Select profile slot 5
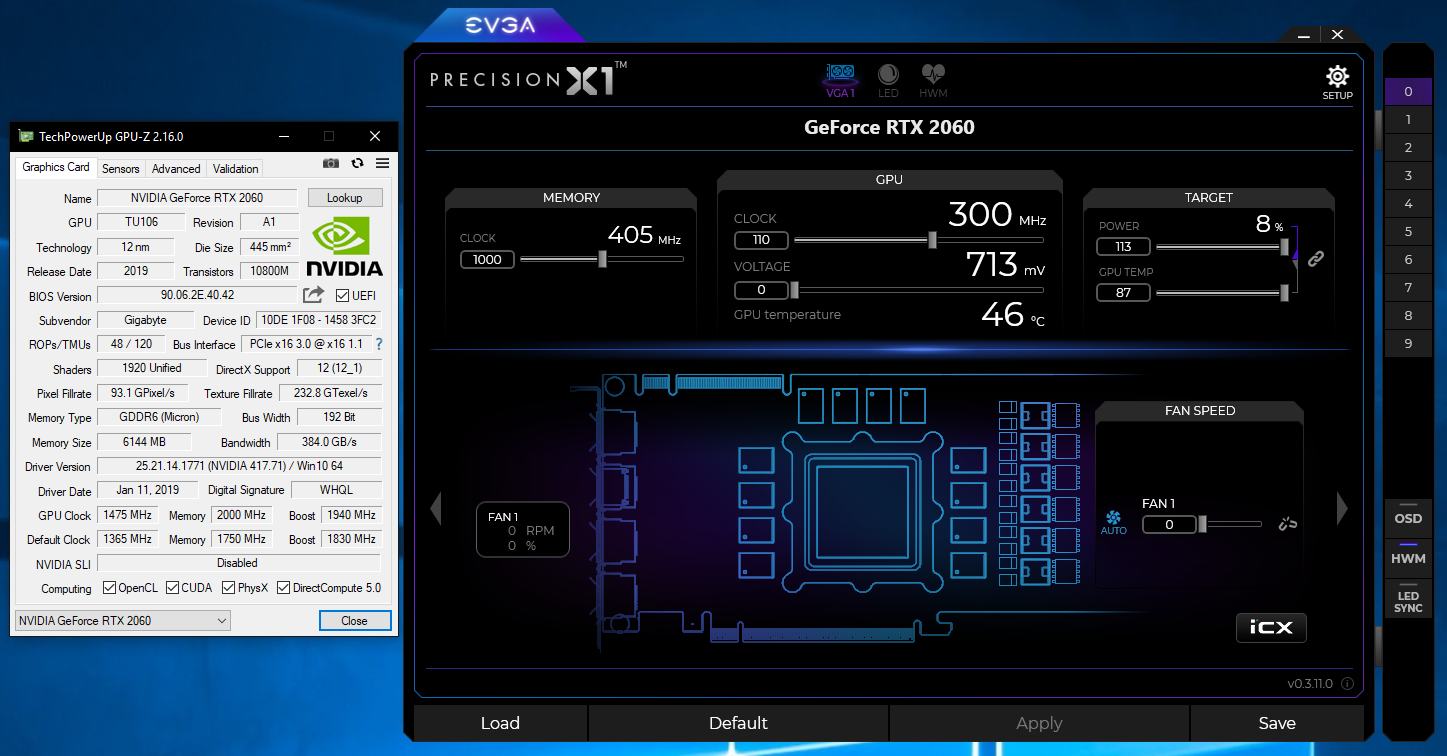Screen dimensions: 1447x756 tap(1408, 232)
